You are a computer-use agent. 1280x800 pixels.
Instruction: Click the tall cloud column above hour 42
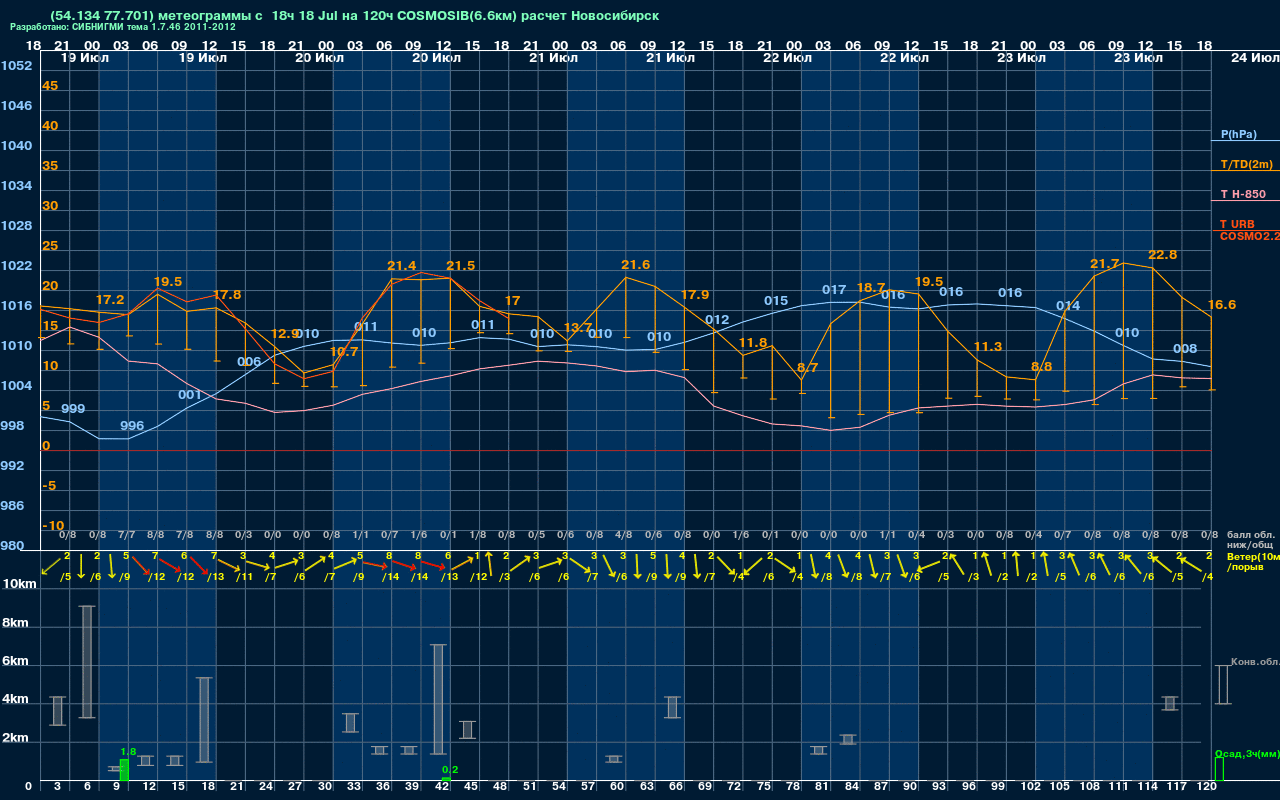coord(438,699)
